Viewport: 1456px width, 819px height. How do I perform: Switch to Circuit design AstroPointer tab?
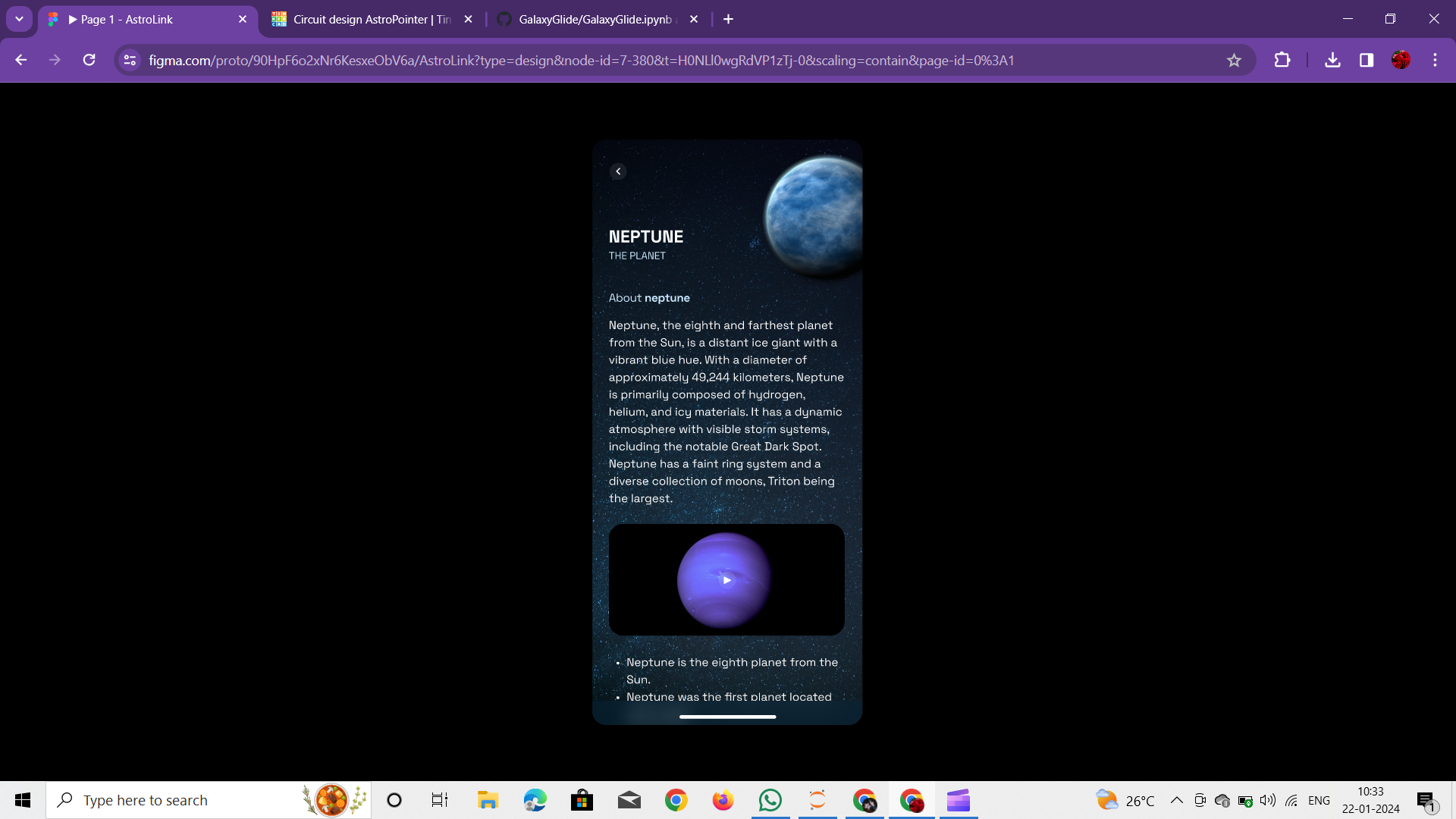click(x=372, y=19)
